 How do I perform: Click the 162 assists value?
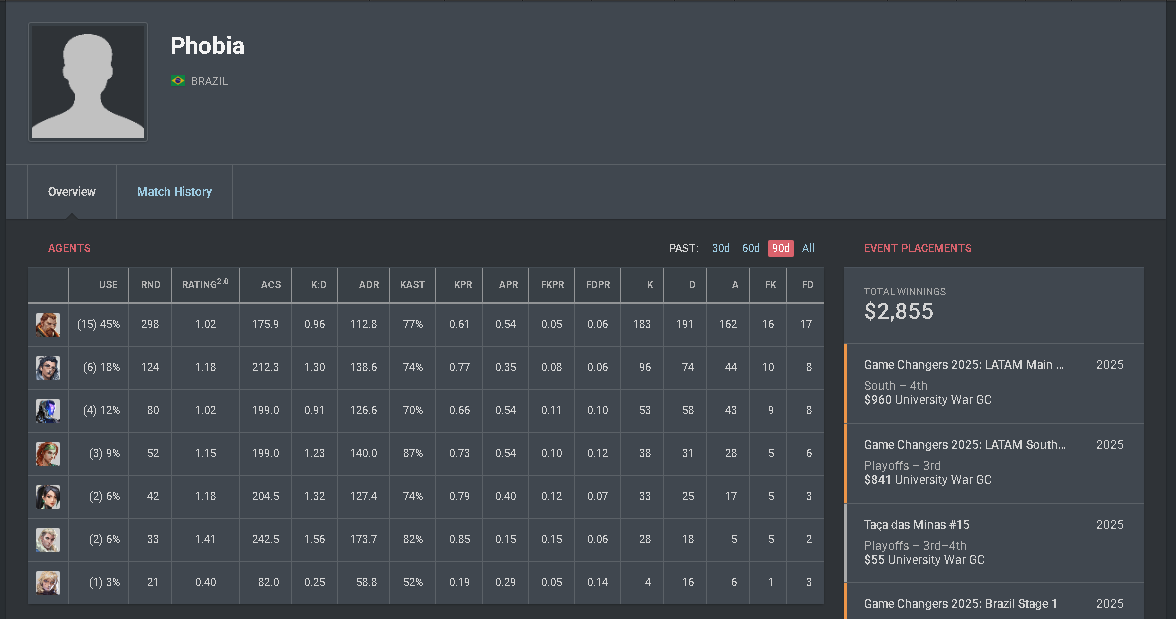point(728,325)
